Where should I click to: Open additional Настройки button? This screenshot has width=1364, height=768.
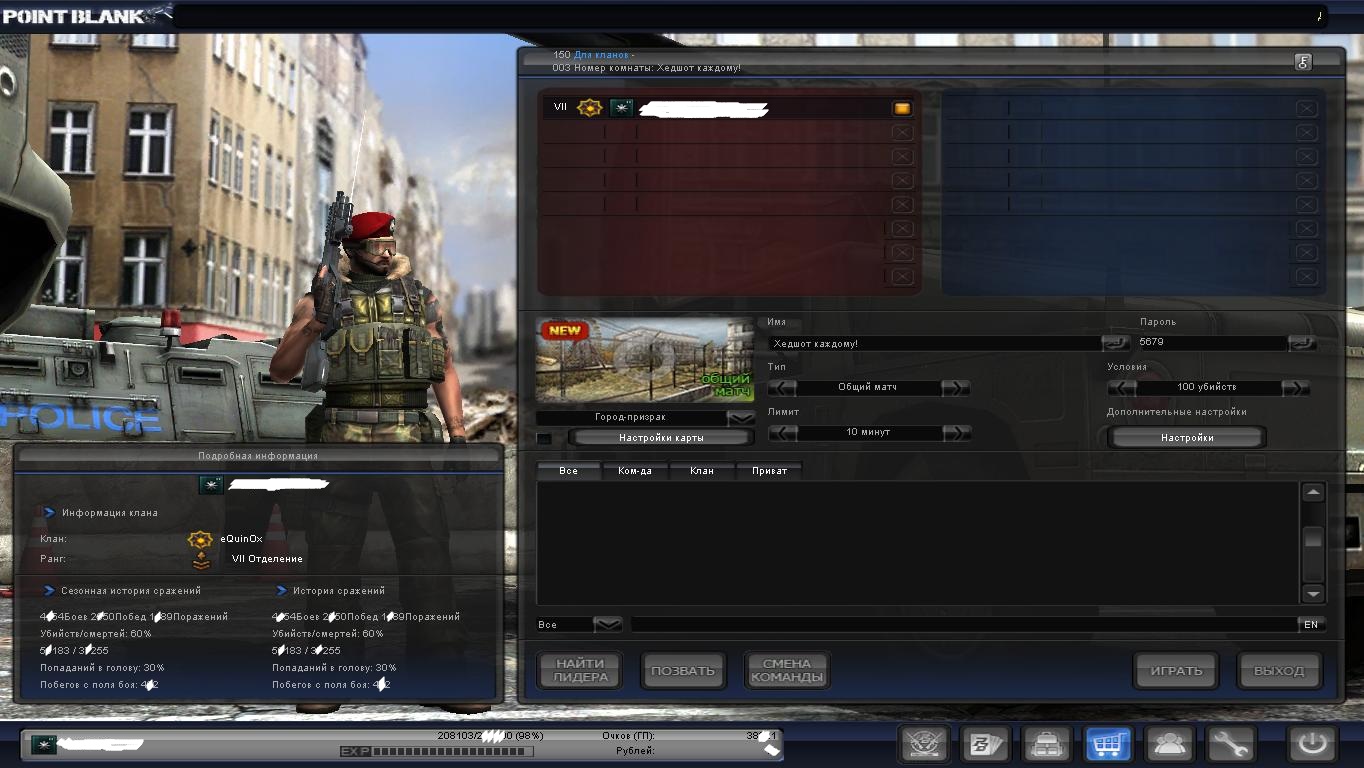click(x=1187, y=438)
